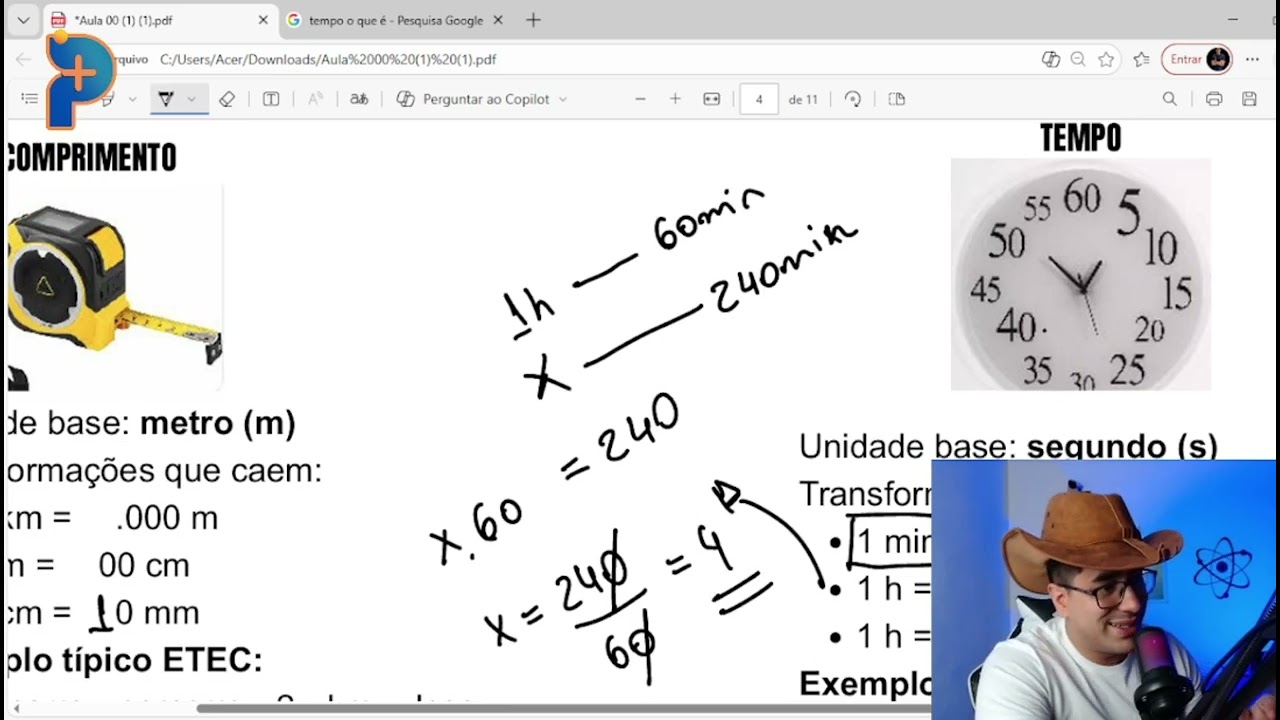The height and width of the screenshot is (720, 1280).
Task: Click the '.000 m' text
Action: [x=166, y=518]
